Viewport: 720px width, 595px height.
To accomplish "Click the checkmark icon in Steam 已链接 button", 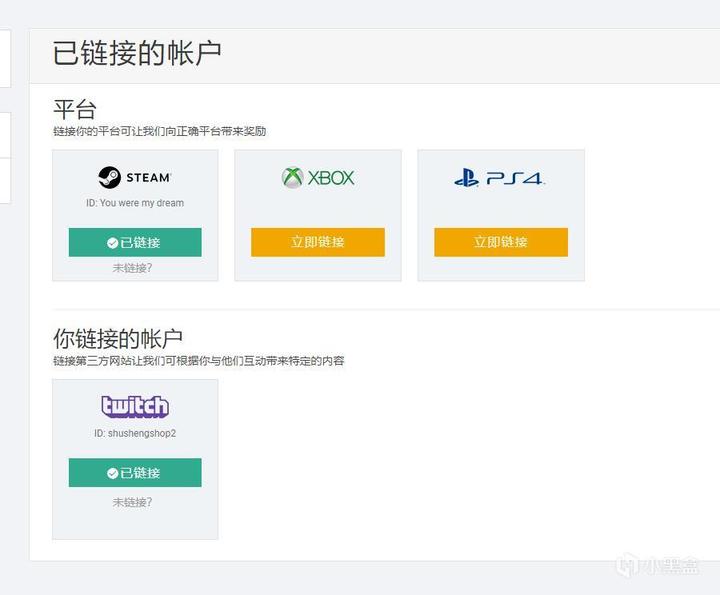I will click(112, 243).
